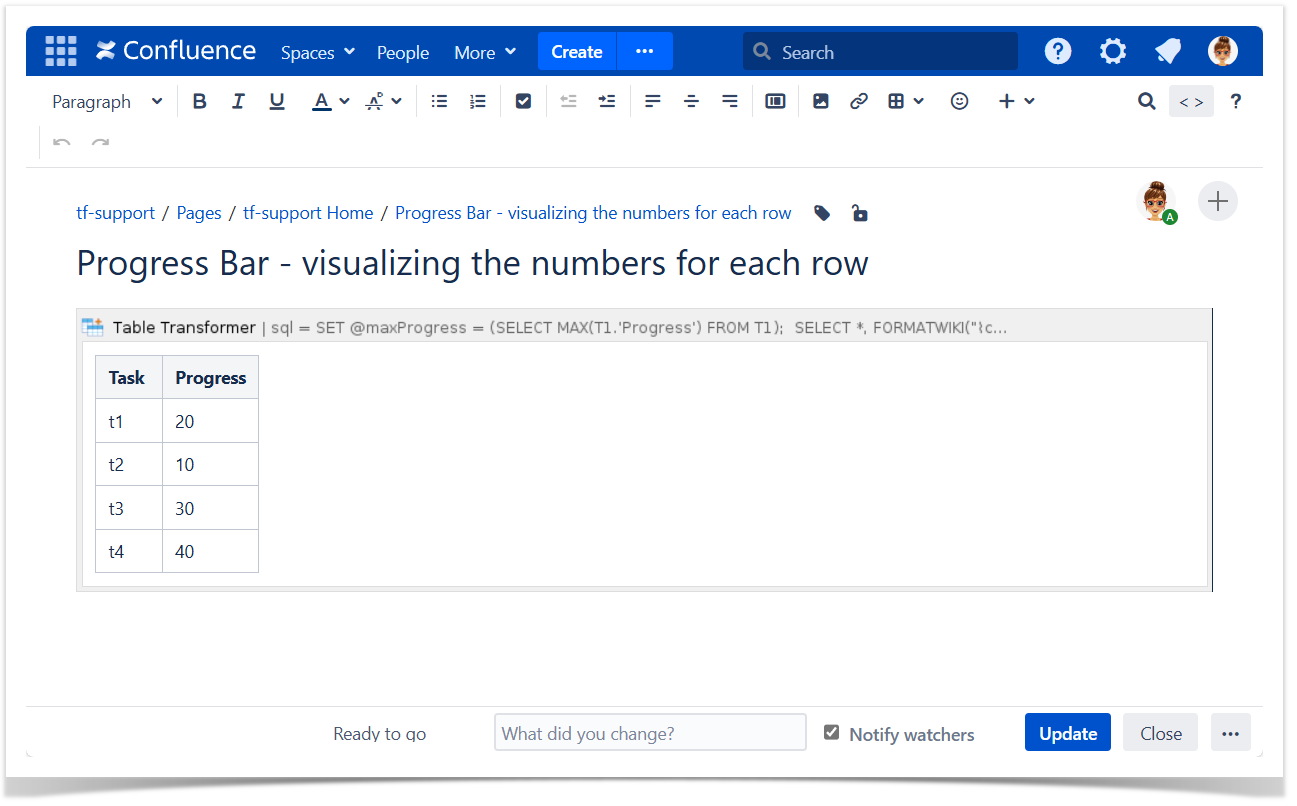Image resolution: width=1297 pixels, height=806 pixels.
Task: Apply italic formatting from the toolbar
Action: coord(238,101)
